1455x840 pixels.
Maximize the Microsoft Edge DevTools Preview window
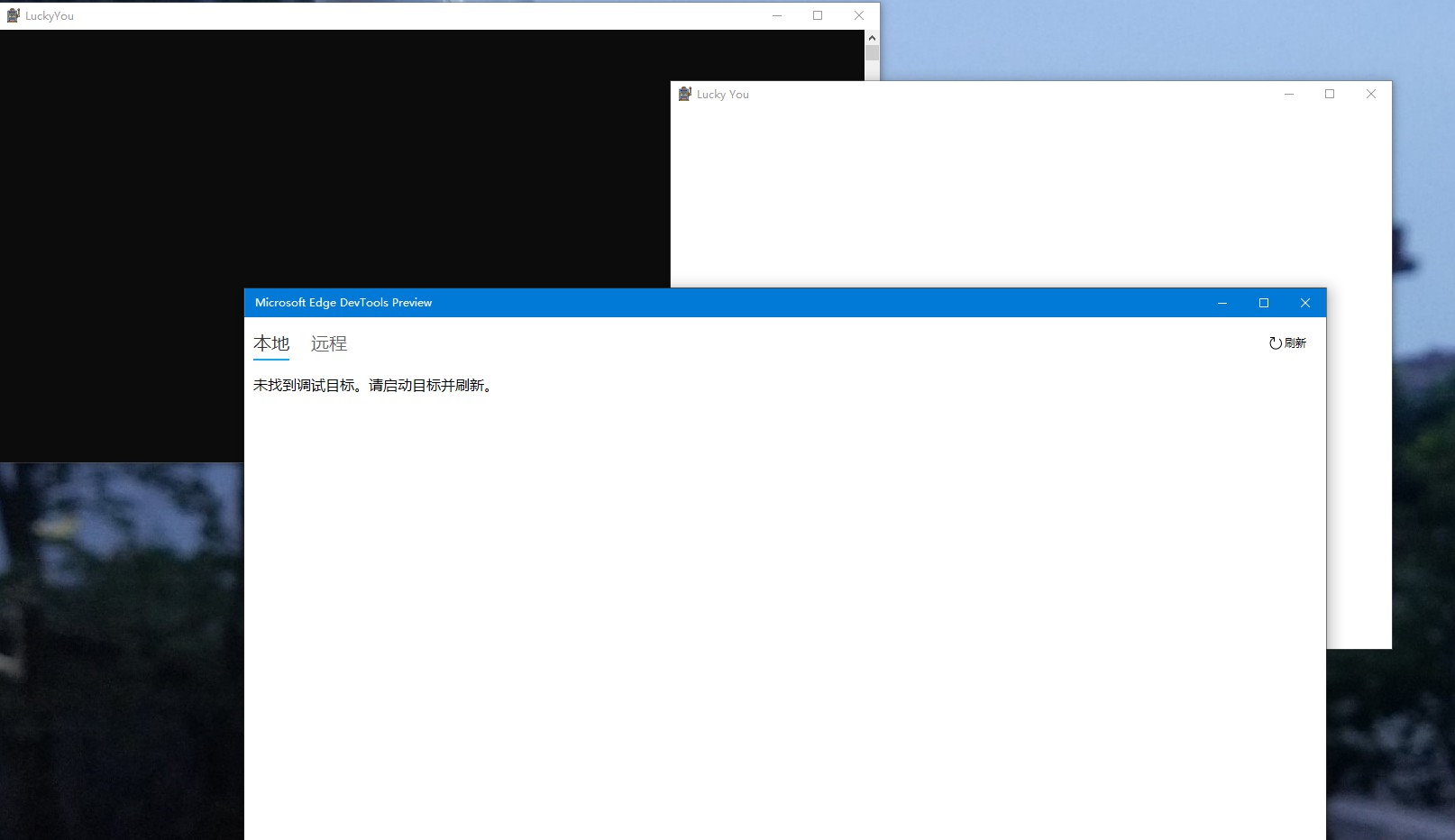(1264, 303)
